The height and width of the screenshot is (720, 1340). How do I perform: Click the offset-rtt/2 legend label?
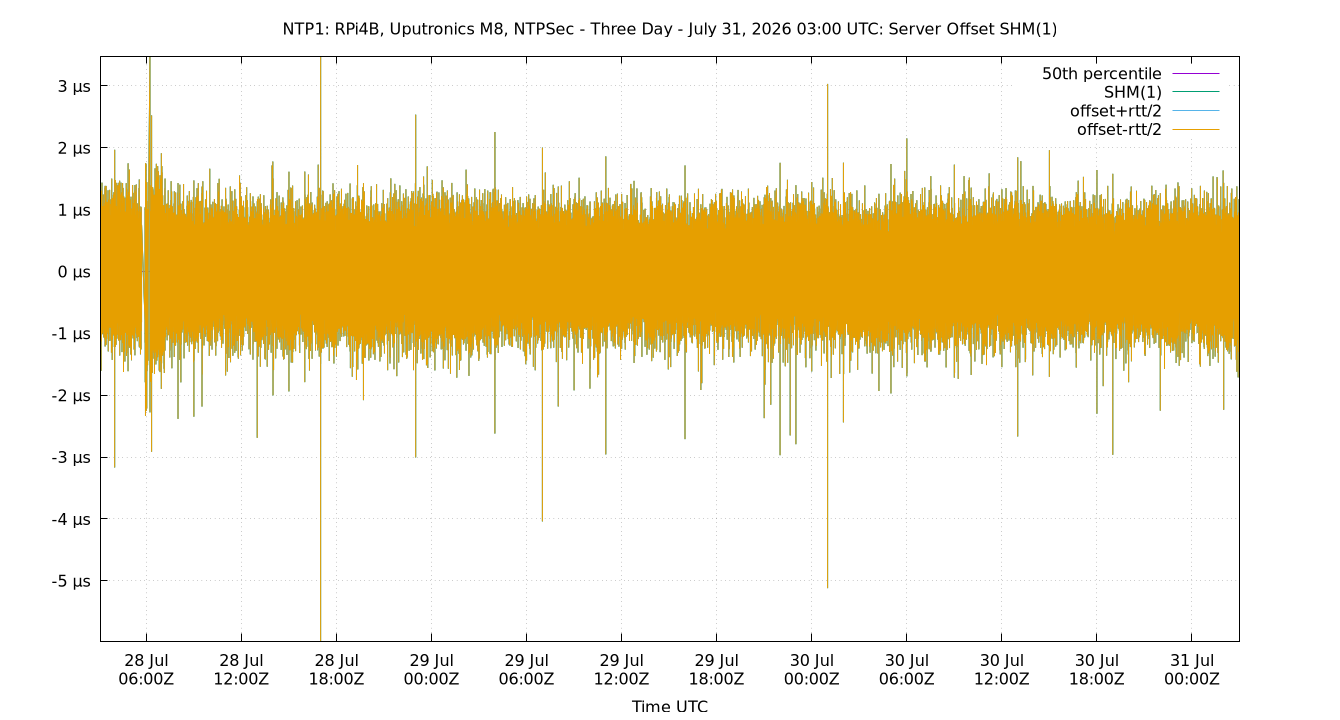[1119, 130]
